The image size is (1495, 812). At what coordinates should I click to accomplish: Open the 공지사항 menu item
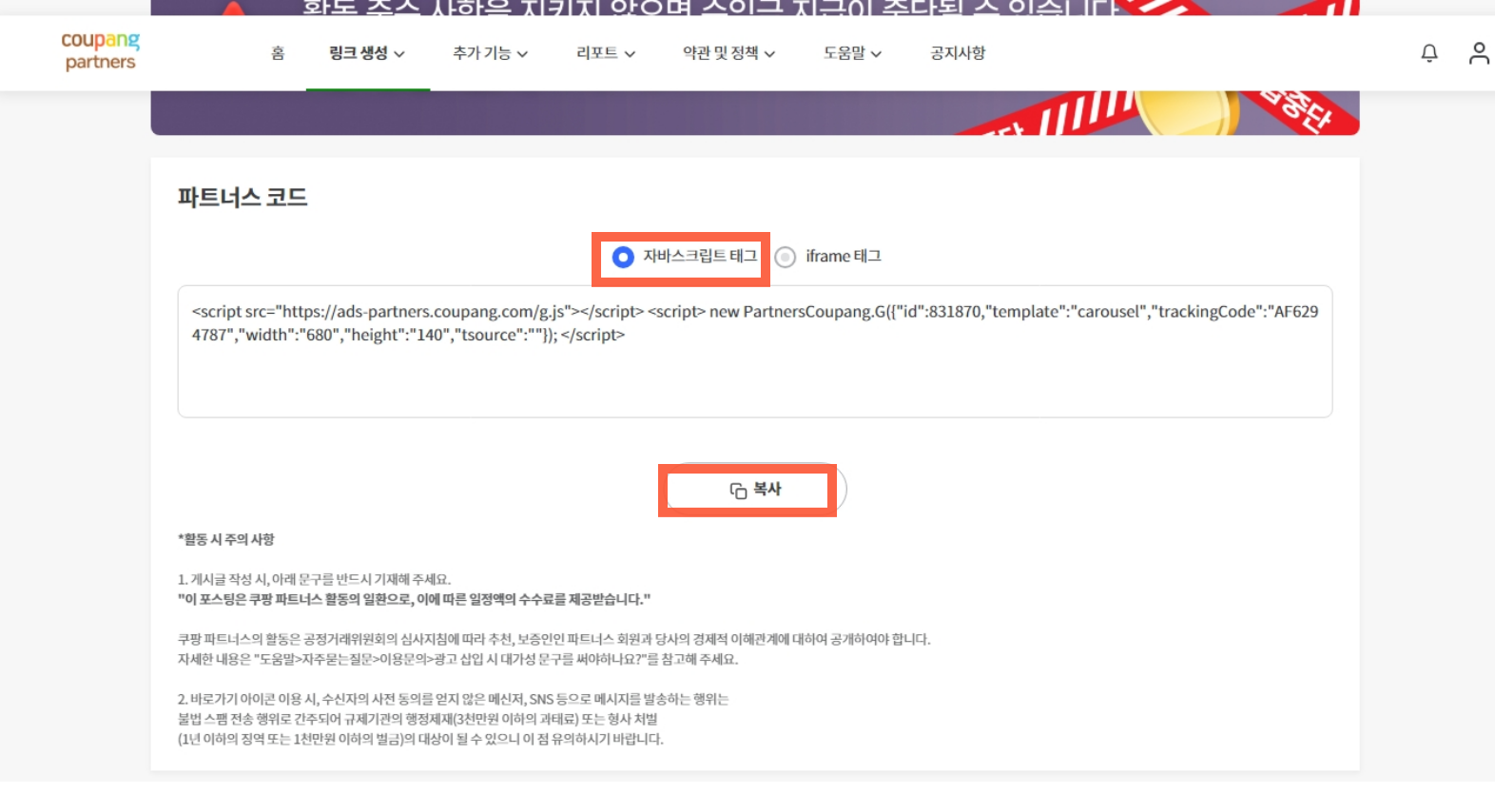click(958, 53)
